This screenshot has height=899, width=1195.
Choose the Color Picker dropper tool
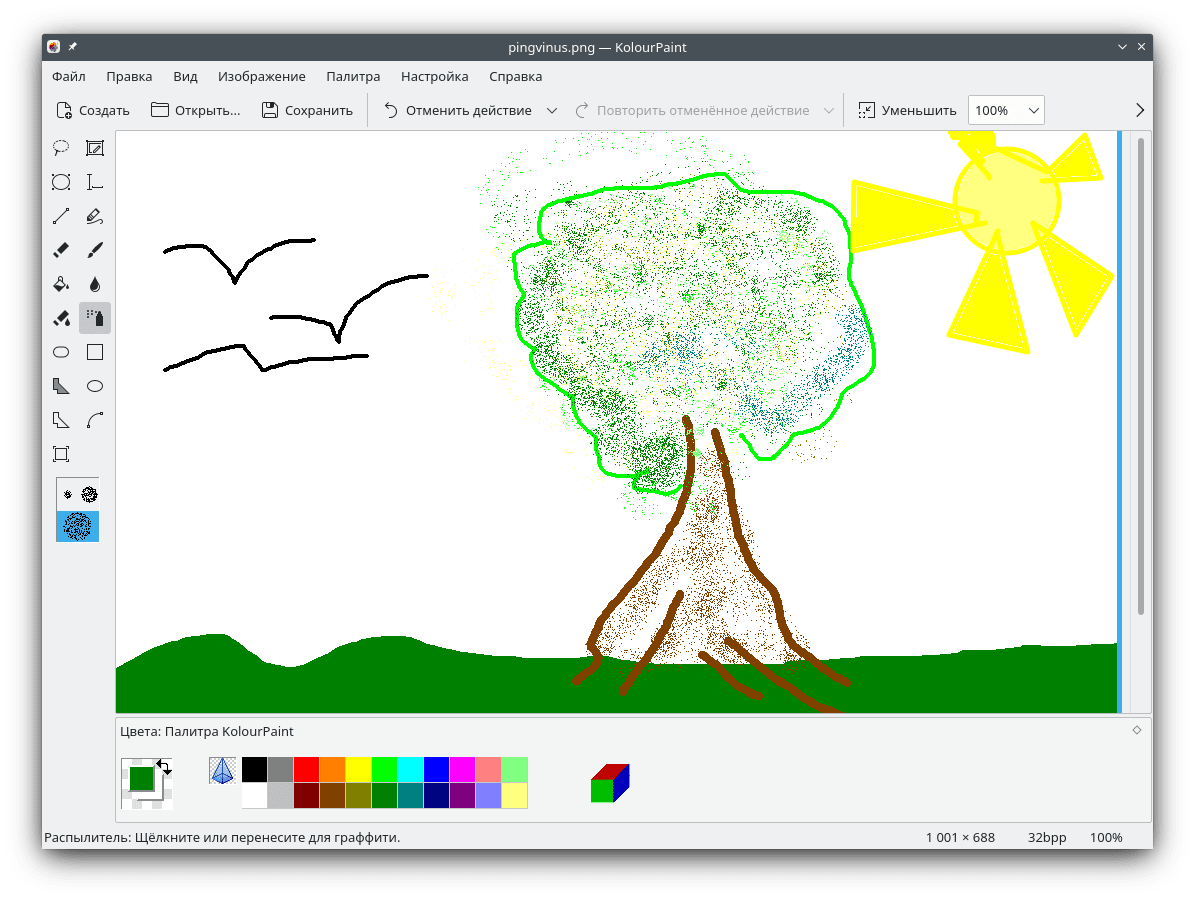(95, 284)
